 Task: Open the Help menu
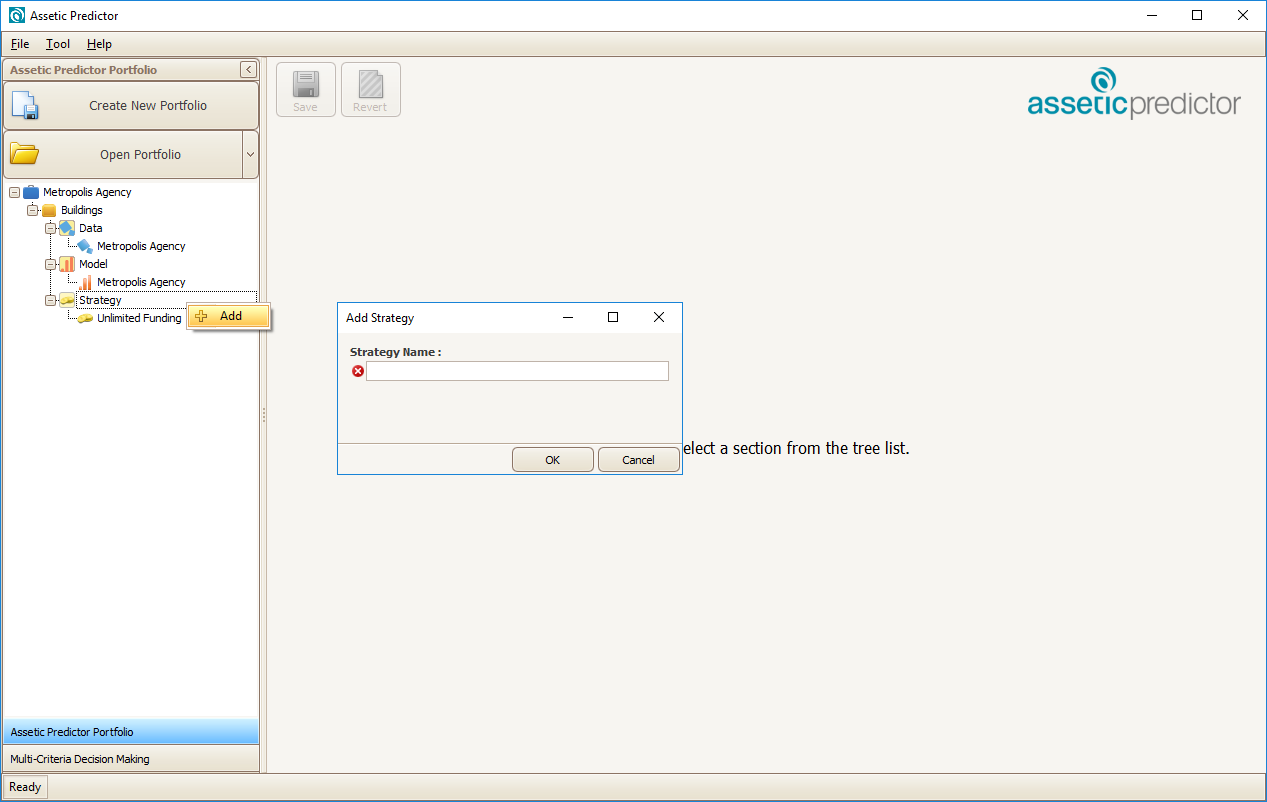coord(99,44)
